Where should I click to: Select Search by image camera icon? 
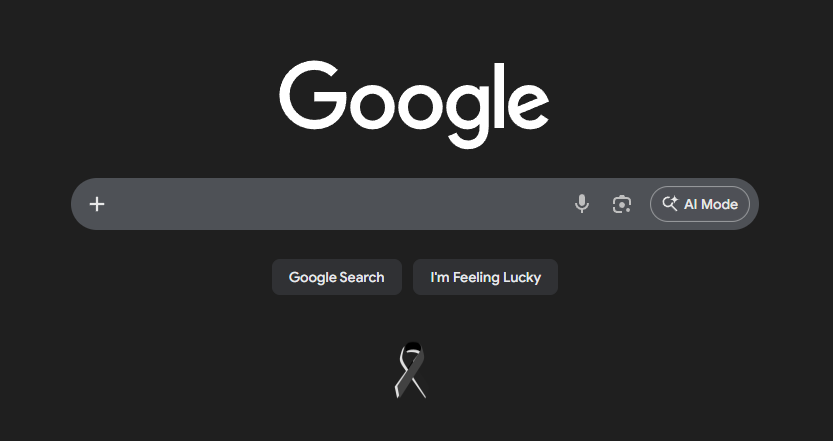pyautogui.click(x=622, y=204)
